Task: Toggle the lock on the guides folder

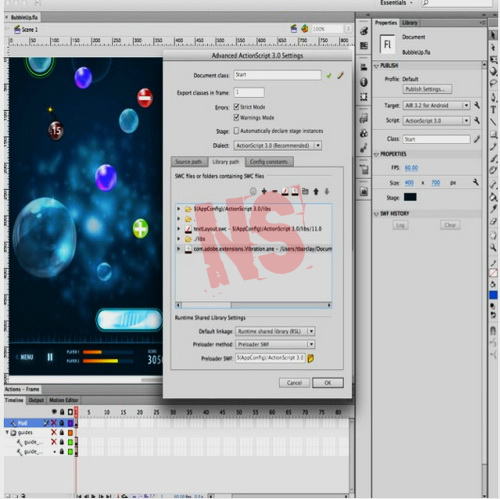Action: tap(62, 432)
